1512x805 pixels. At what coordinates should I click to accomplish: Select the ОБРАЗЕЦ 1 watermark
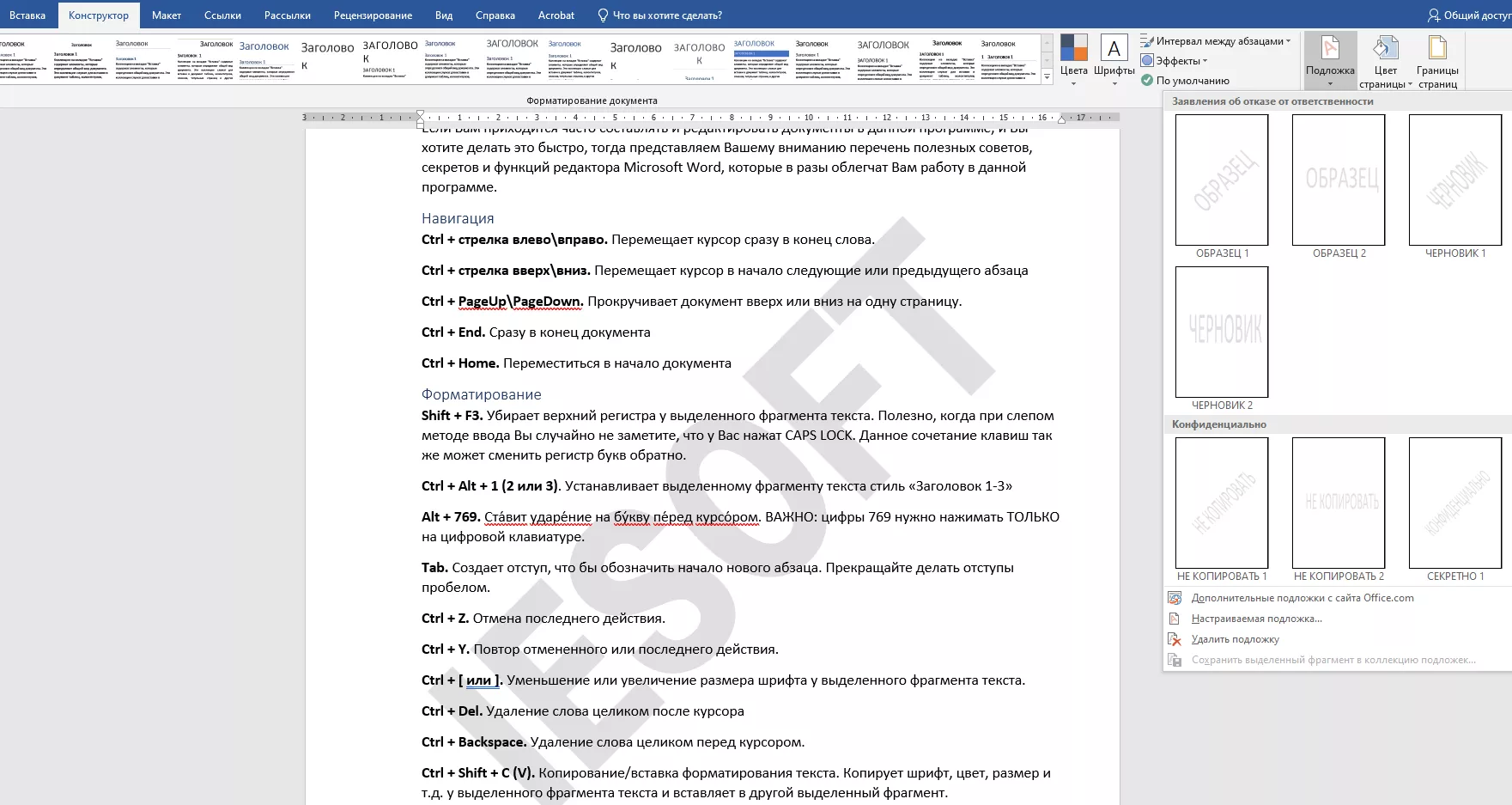click(x=1221, y=180)
